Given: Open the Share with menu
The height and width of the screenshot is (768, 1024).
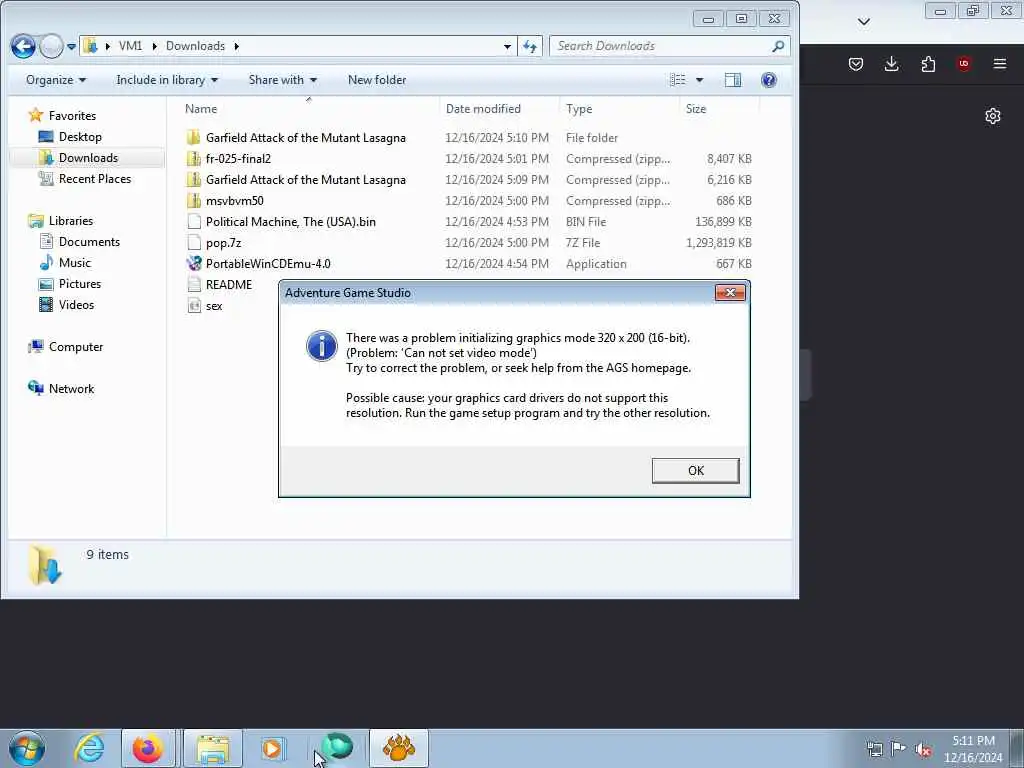Looking at the screenshot, I should click(282, 80).
